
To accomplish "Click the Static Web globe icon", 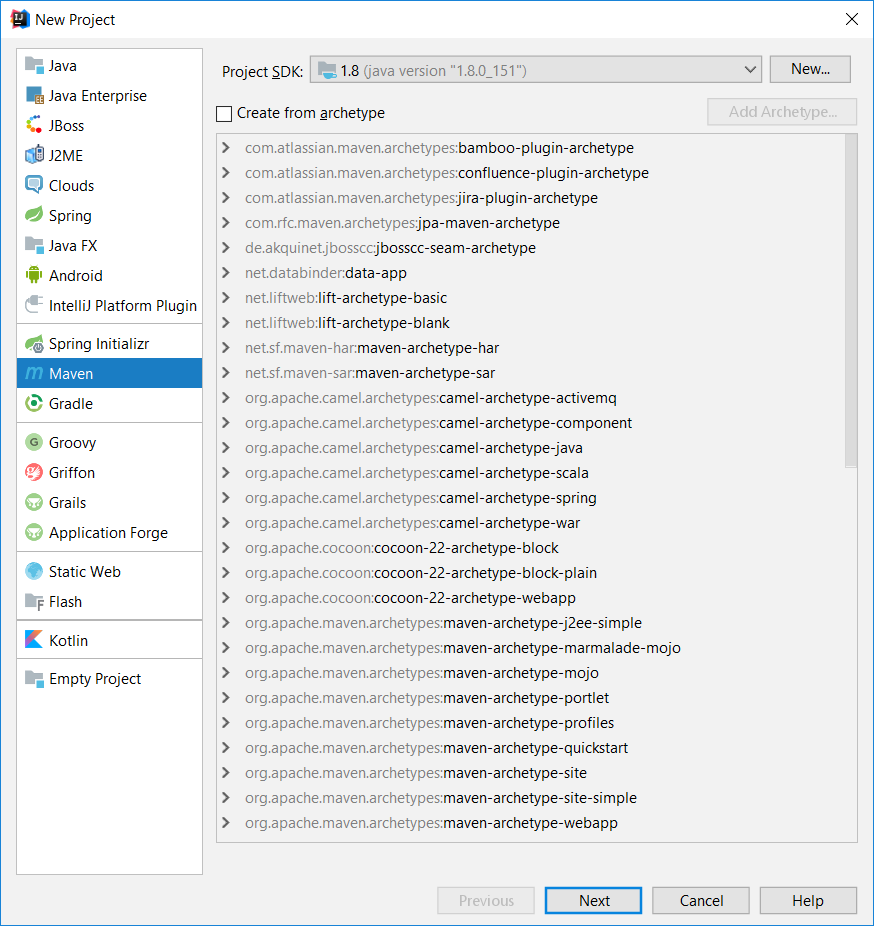I will (x=34, y=572).
